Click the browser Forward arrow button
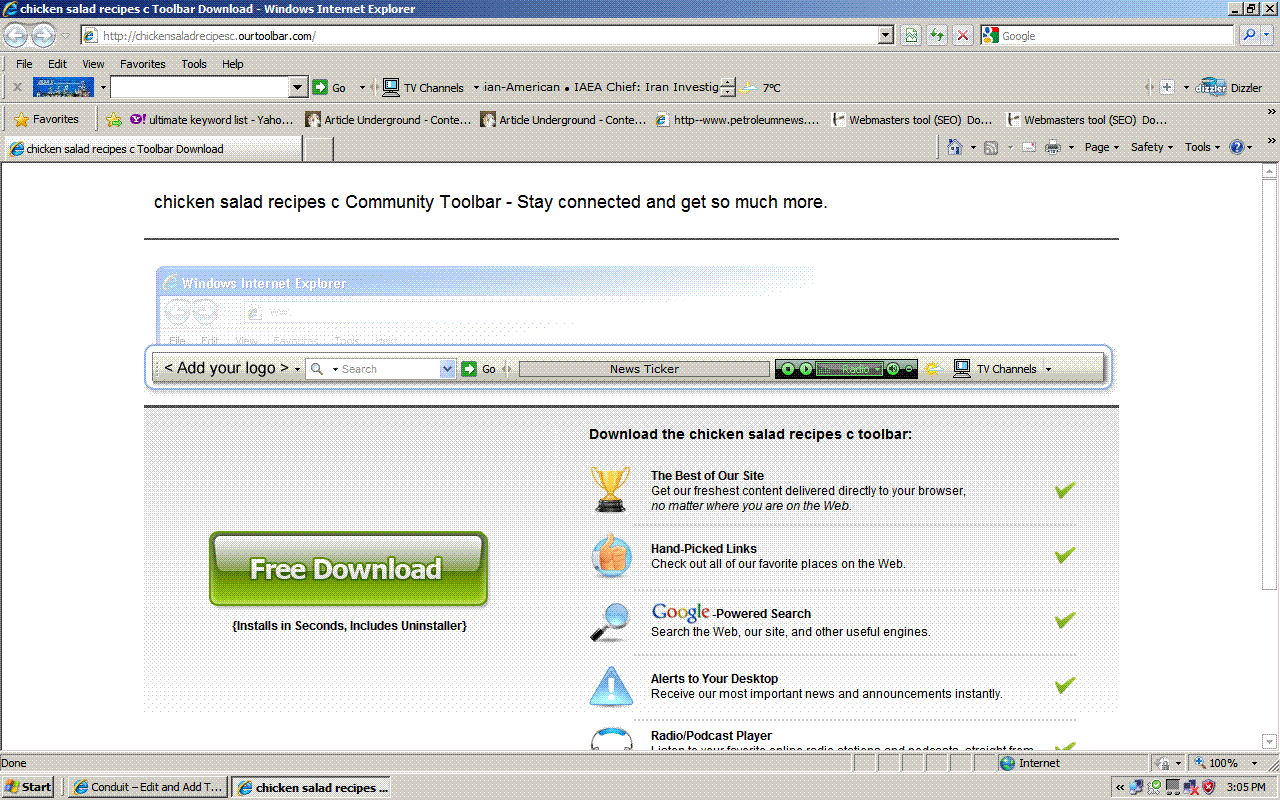This screenshot has height=800, width=1280. [43, 36]
